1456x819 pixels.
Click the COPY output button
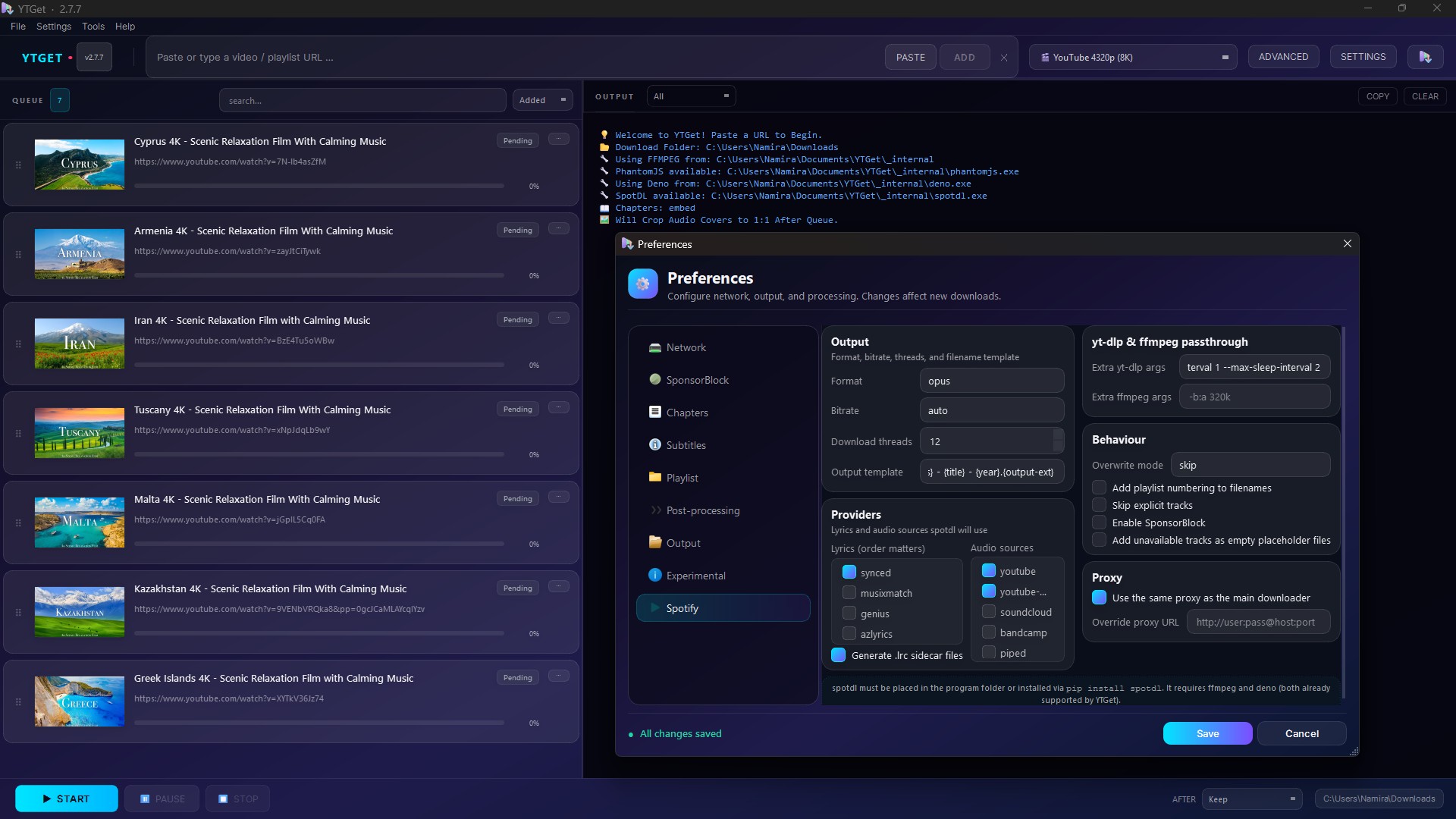point(1378,96)
